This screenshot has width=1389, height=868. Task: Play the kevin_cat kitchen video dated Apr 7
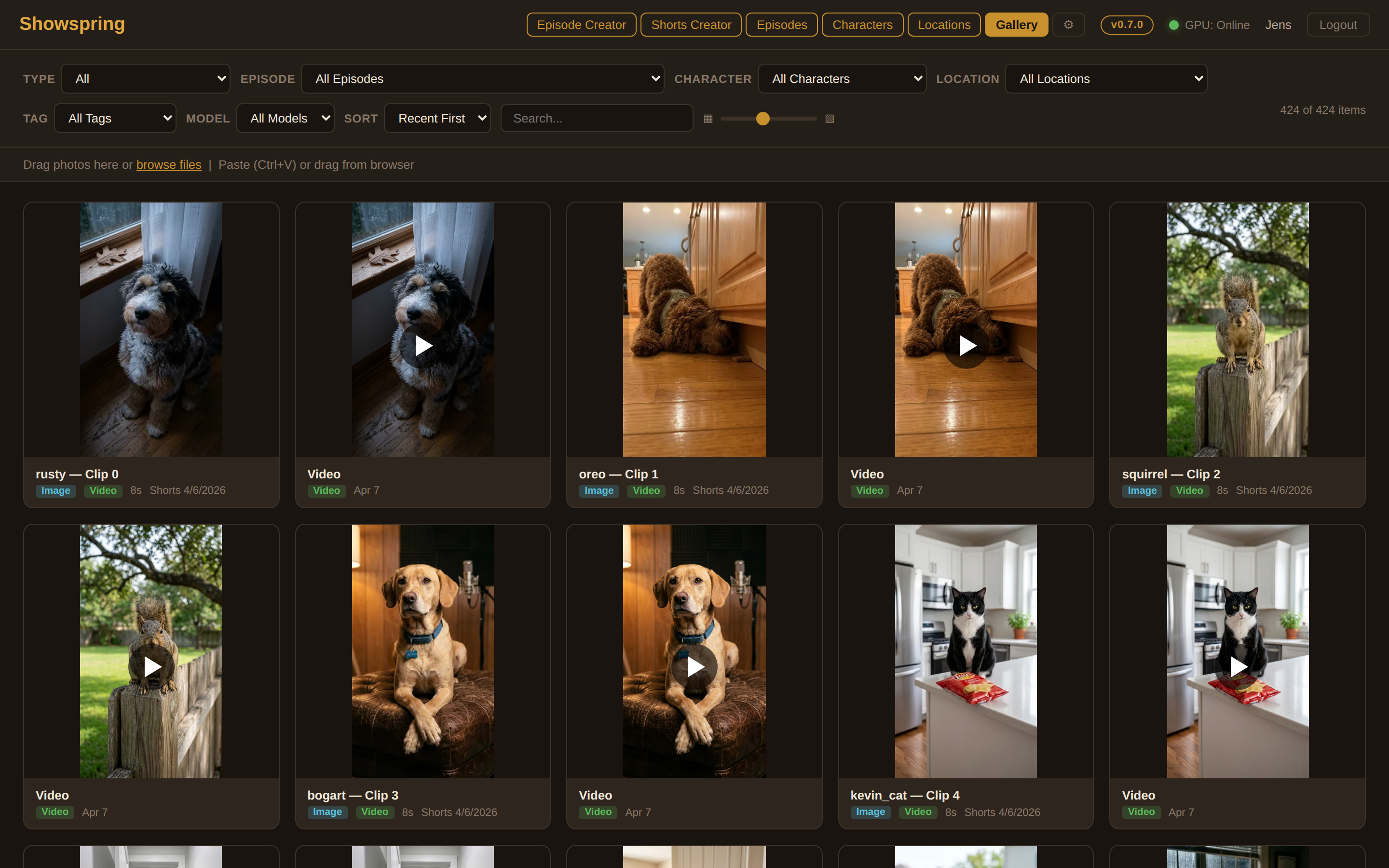[x=1238, y=667]
